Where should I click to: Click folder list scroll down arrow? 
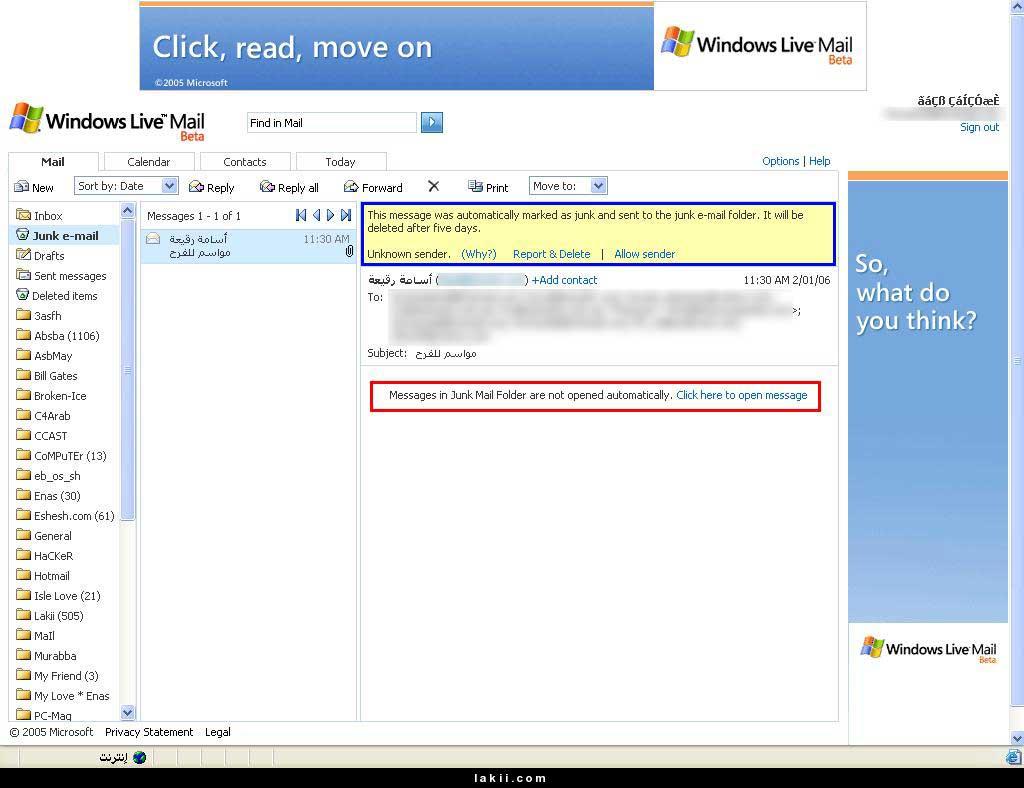[128, 712]
